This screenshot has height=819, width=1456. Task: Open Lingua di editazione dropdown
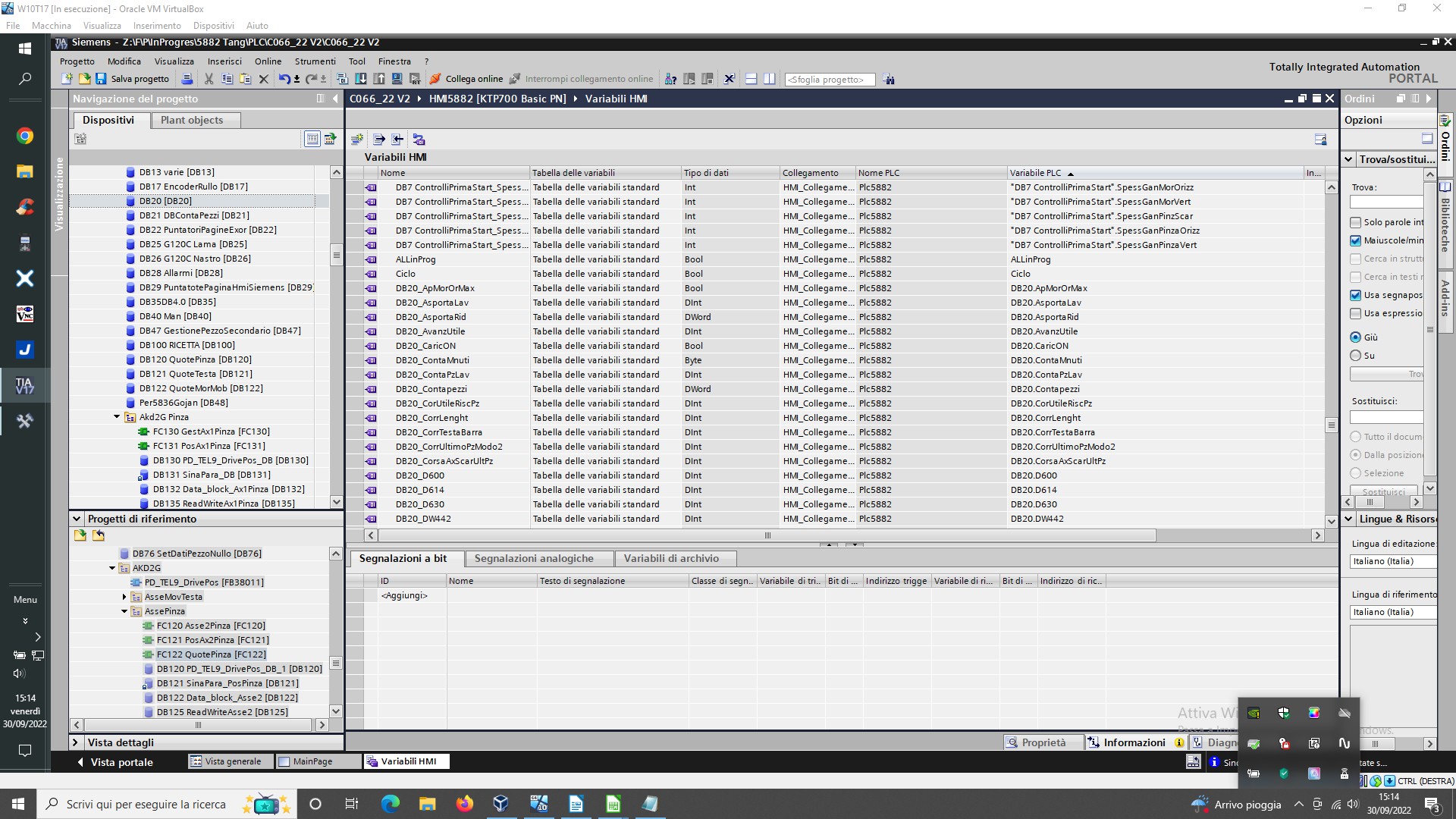[1393, 561]
